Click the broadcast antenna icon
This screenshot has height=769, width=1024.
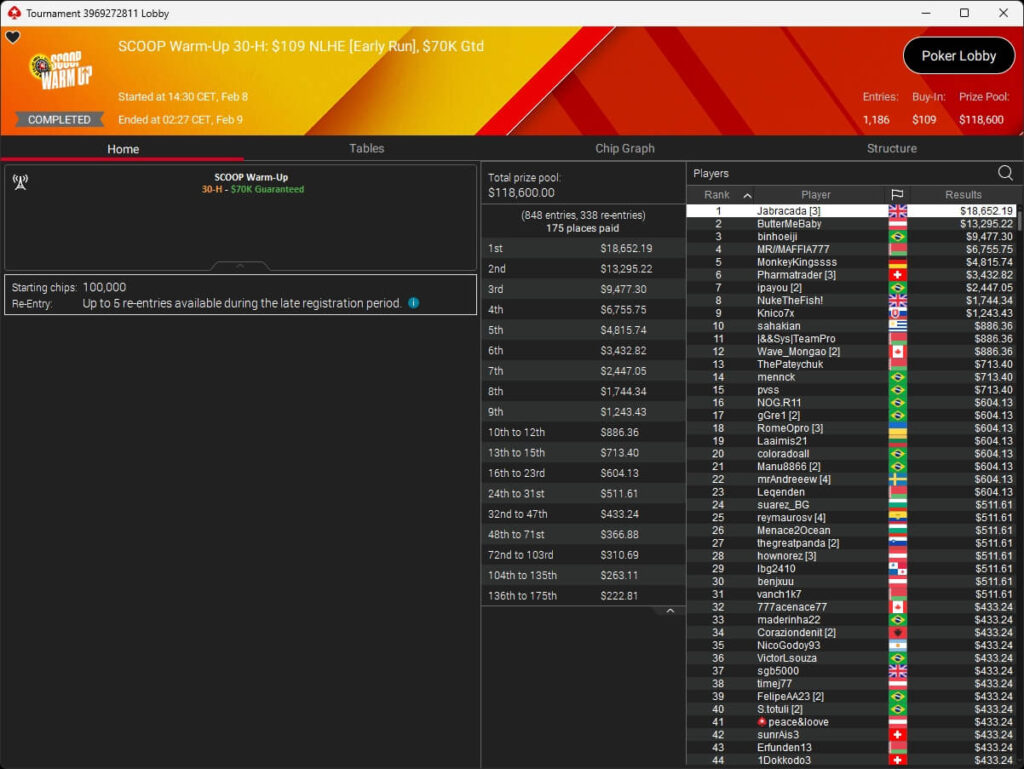tap(20, 182)
